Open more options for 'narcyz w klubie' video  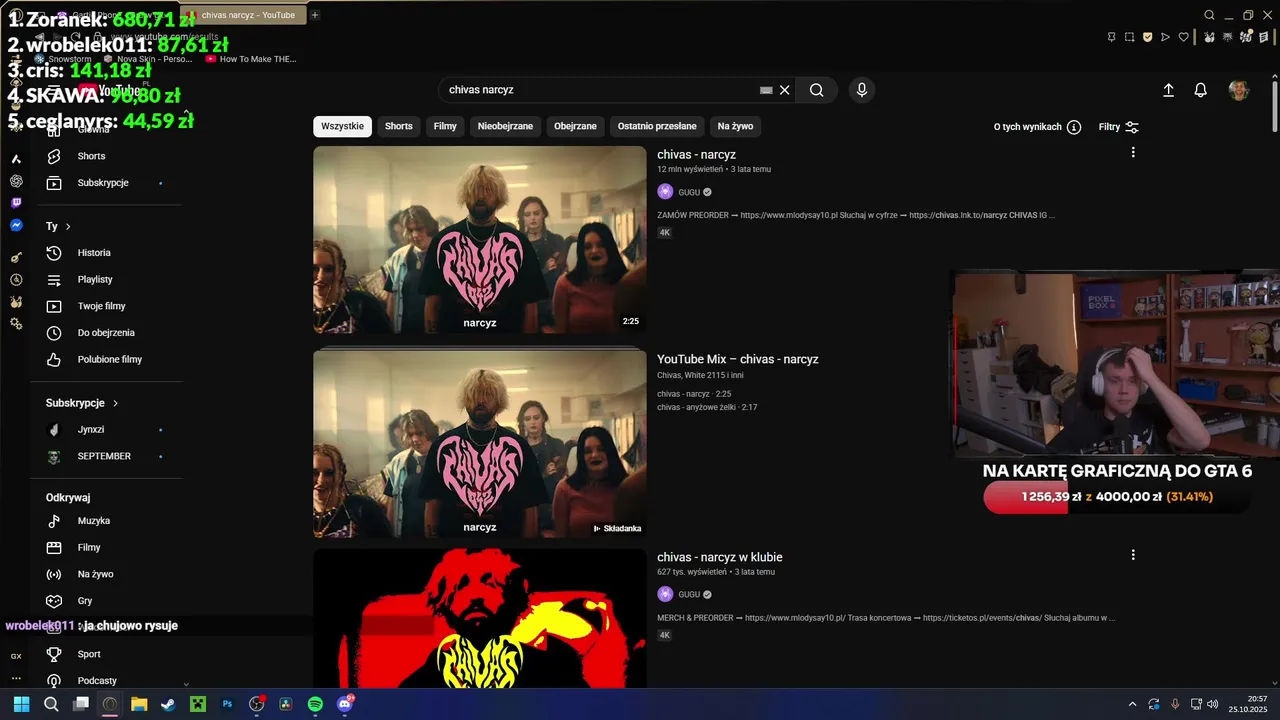coord(1133,555)
